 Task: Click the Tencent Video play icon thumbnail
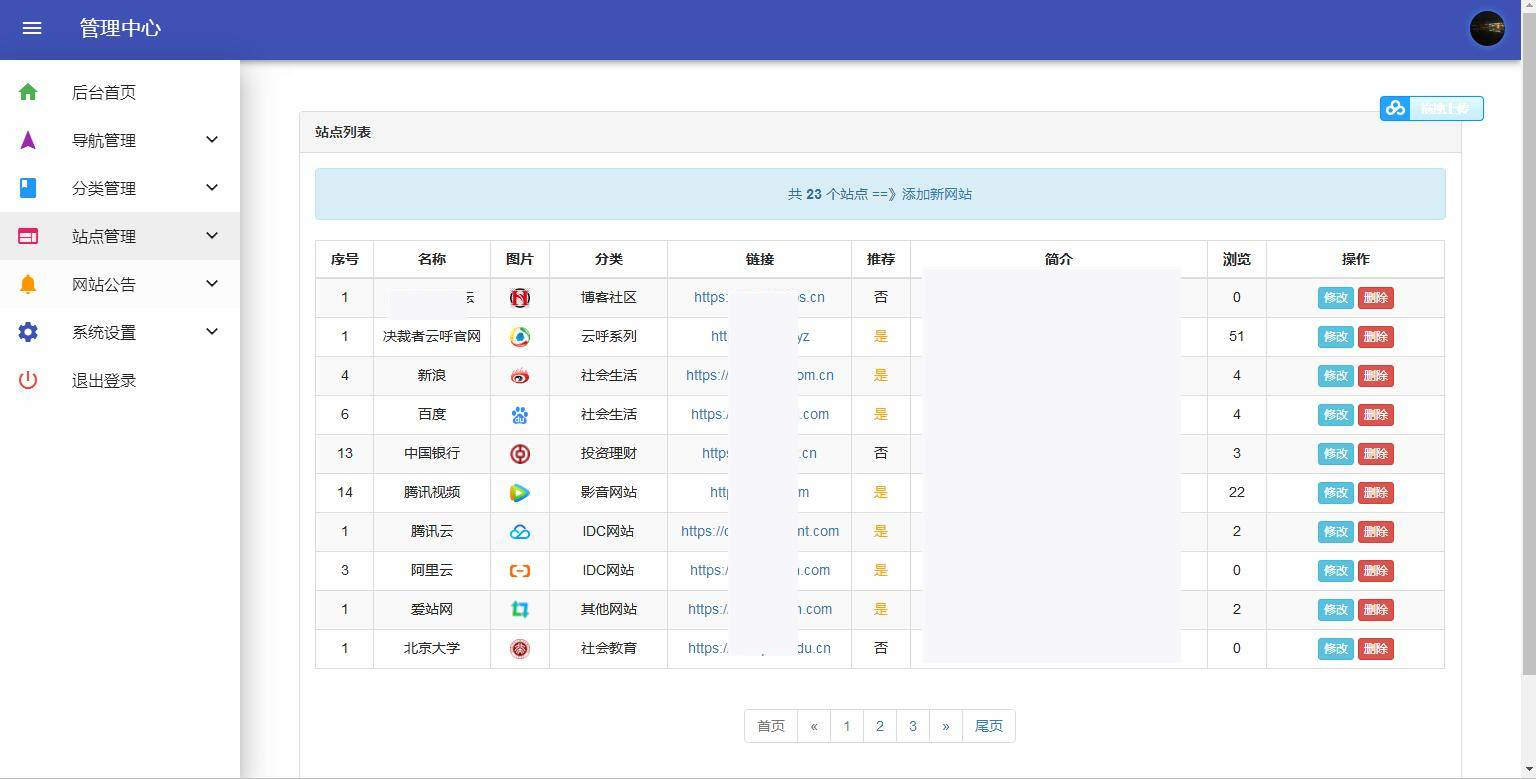(520, 492)
